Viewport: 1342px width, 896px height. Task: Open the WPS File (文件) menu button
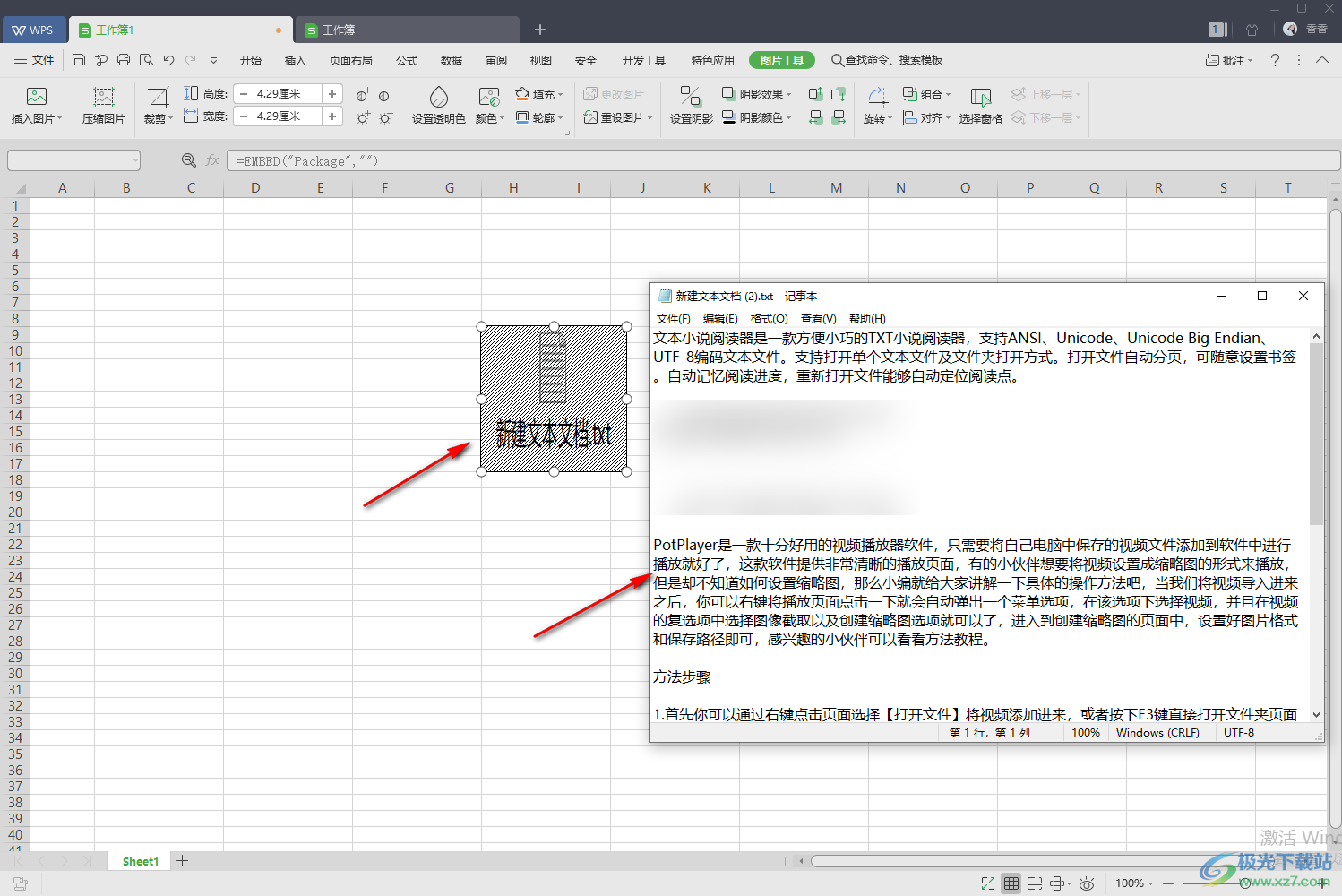coord(34,60)
